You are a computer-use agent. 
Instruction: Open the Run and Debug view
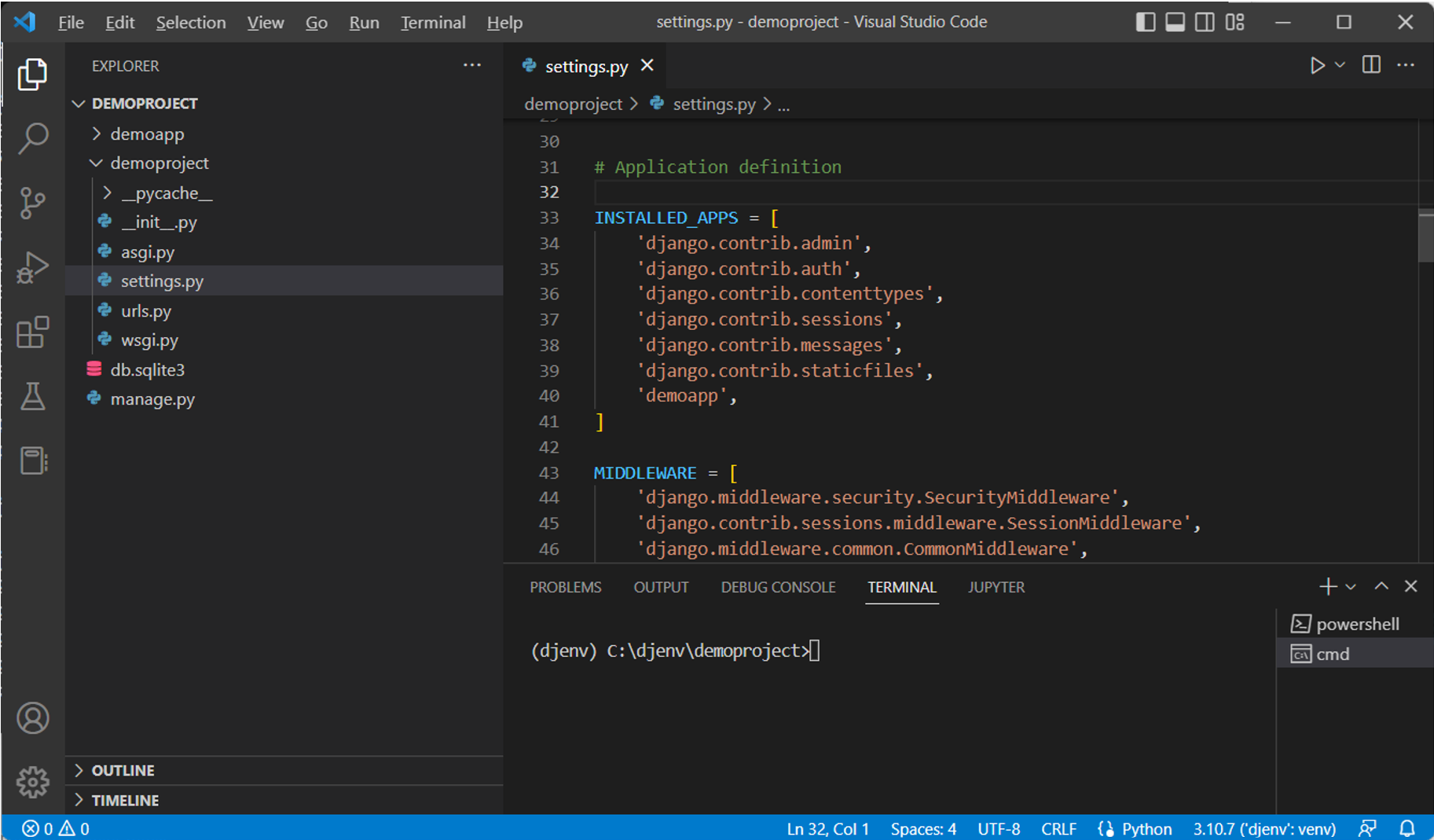[x=32, y=267]
